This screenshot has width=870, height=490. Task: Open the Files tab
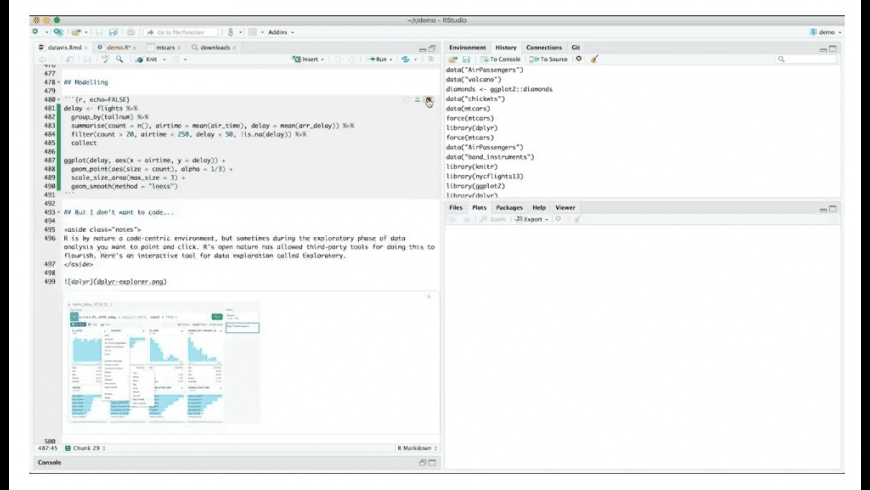coord(456,208)
